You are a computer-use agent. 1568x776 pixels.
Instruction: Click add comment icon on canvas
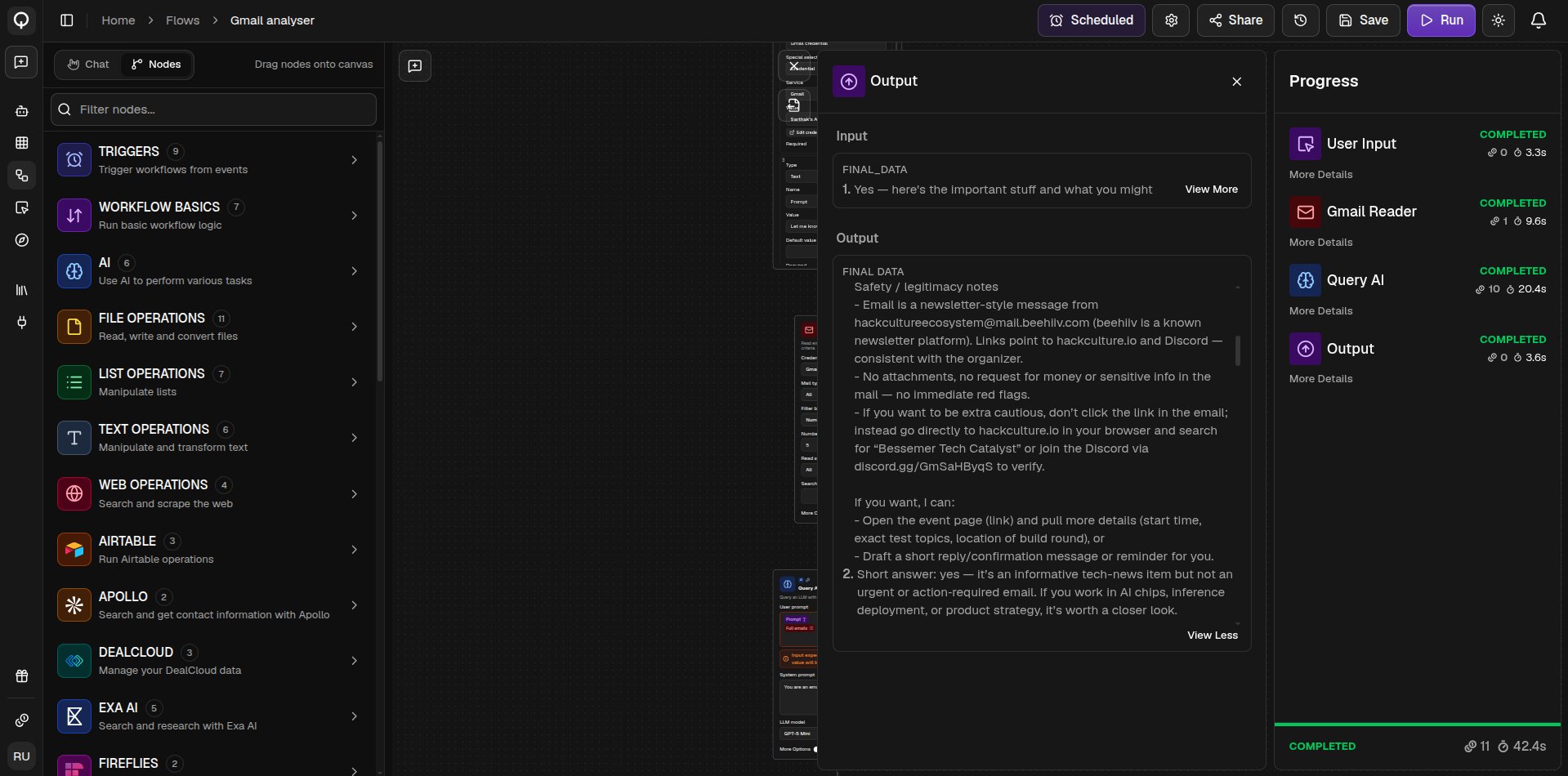415,66
